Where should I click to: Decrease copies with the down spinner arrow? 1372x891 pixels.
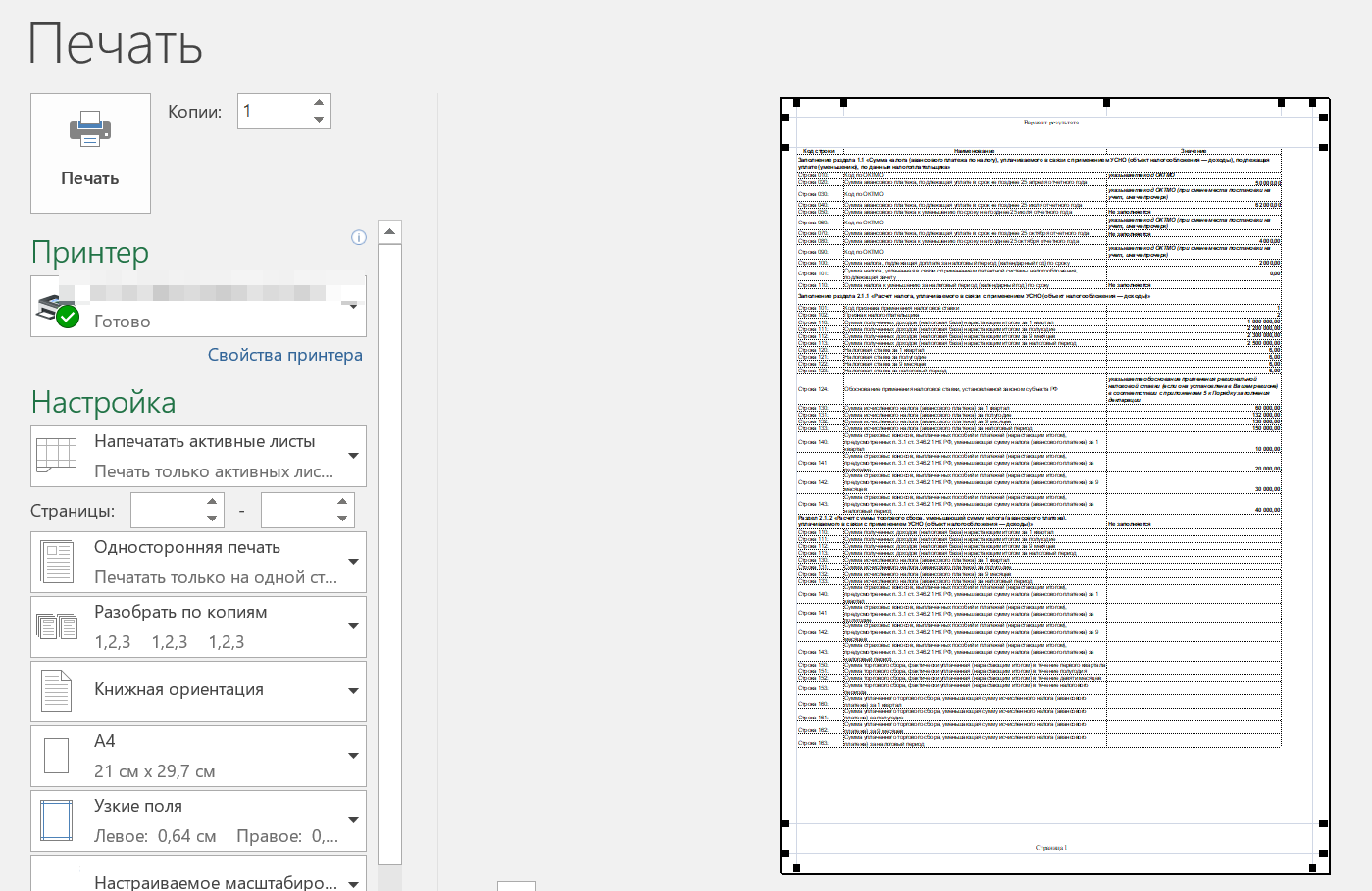pos(319,120)
